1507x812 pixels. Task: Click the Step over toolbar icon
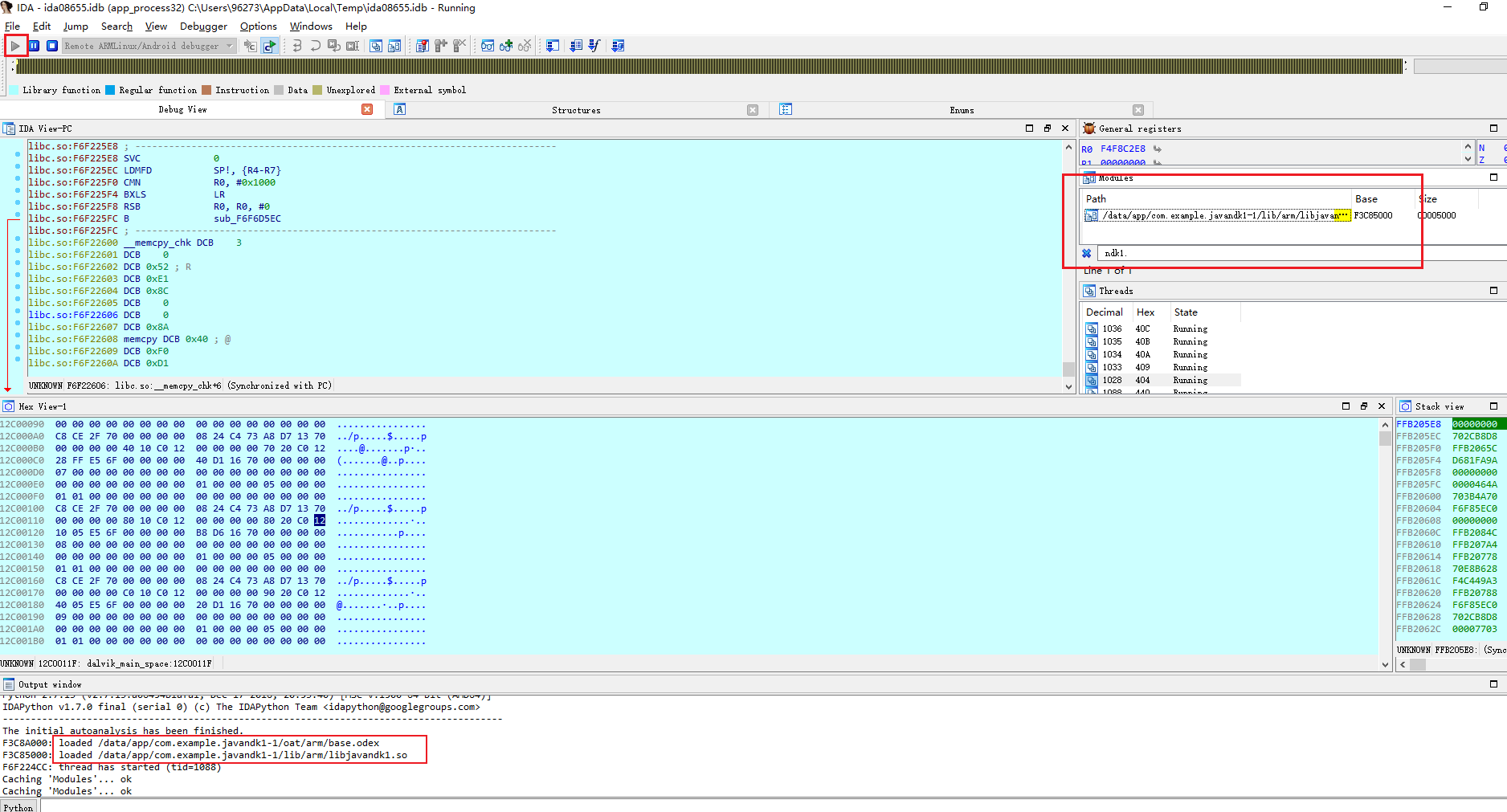tap(315, 46)
